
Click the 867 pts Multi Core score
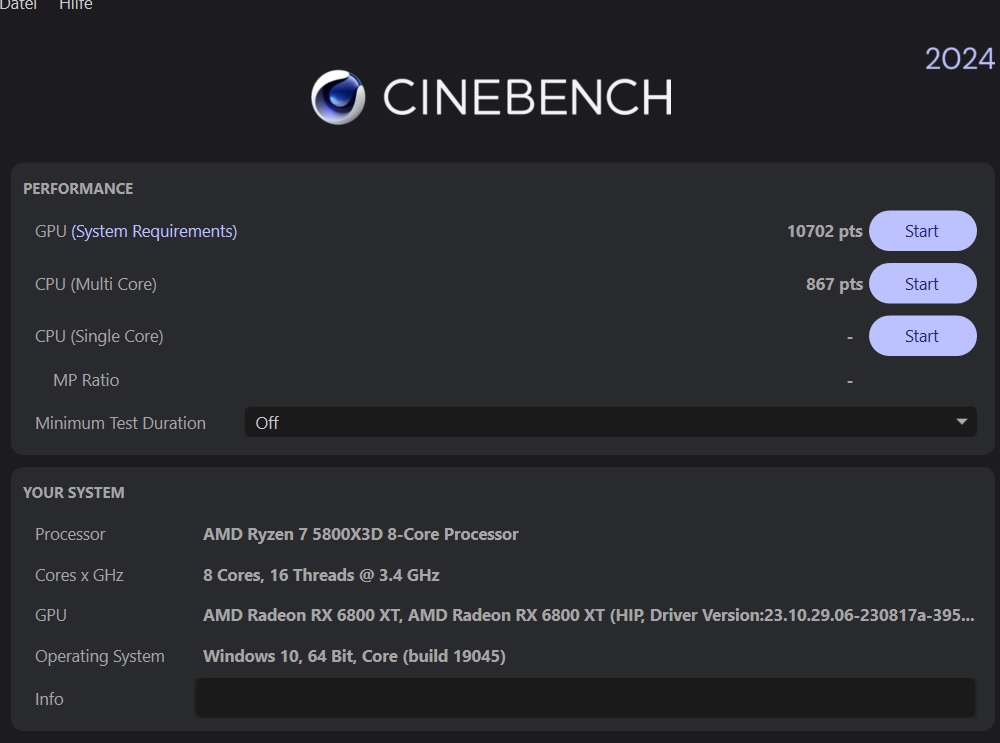click(834, 284)
